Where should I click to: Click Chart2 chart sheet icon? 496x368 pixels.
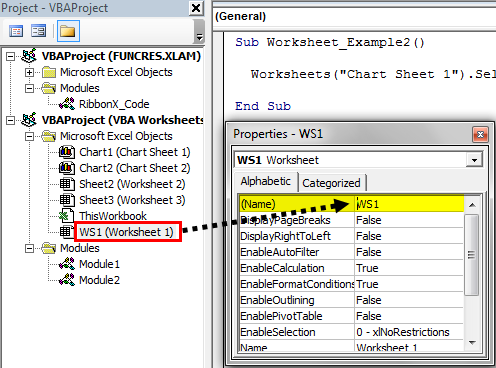pos(67,168)
